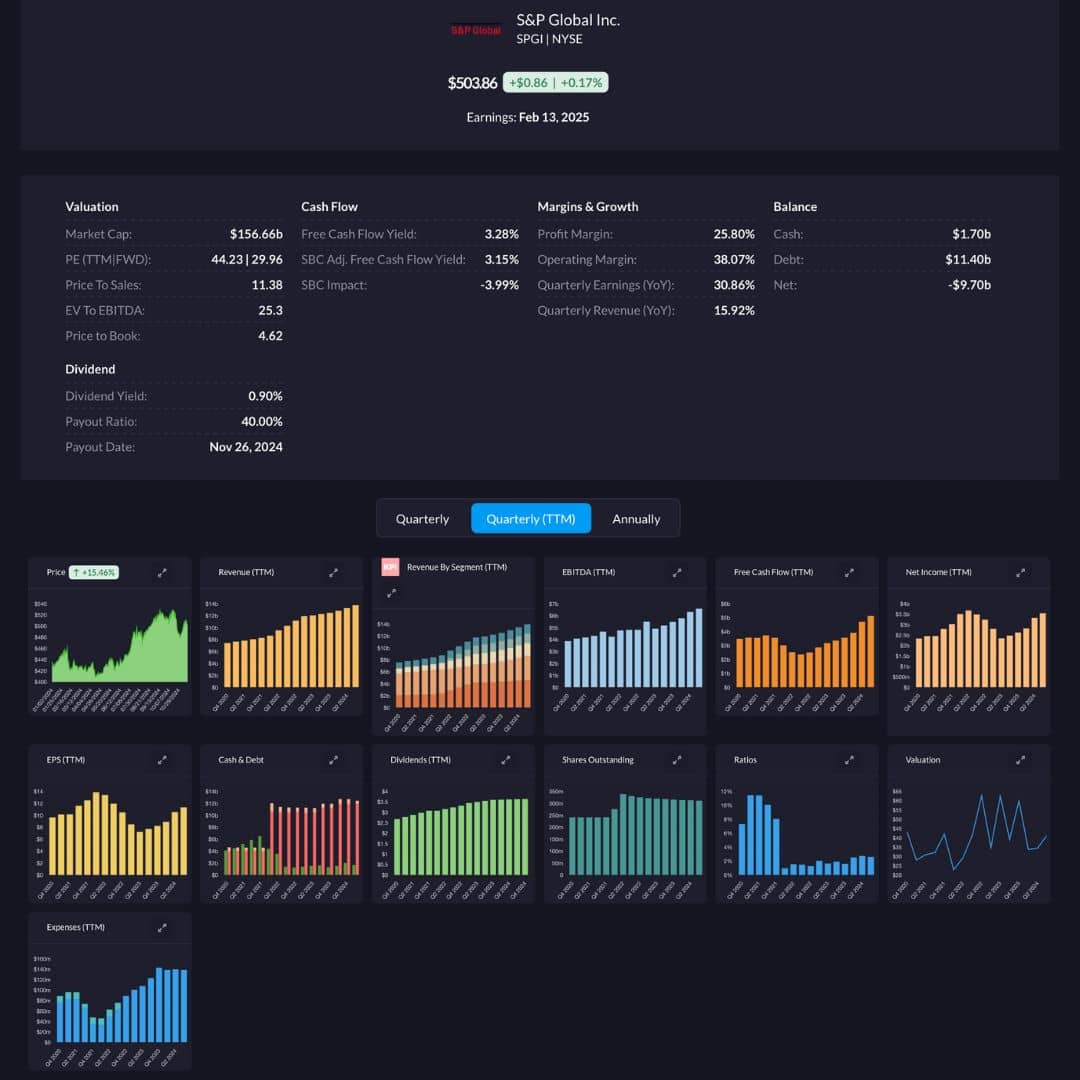Expand the Net Income (TTM) chart
Image resolution: width=1080 pixels, height=1080 pixels.
click(1021, 572)
